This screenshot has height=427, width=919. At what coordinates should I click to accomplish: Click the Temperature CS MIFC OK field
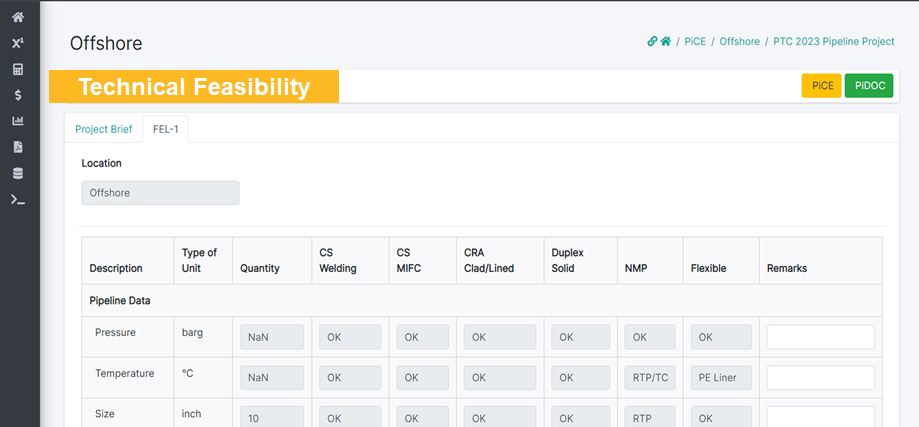[423, 378]
